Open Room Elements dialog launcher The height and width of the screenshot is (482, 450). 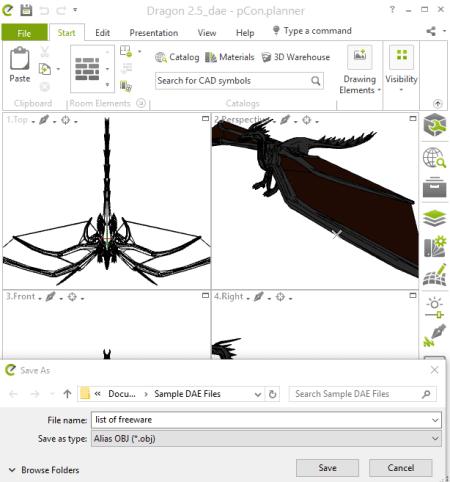click(141, 103)
